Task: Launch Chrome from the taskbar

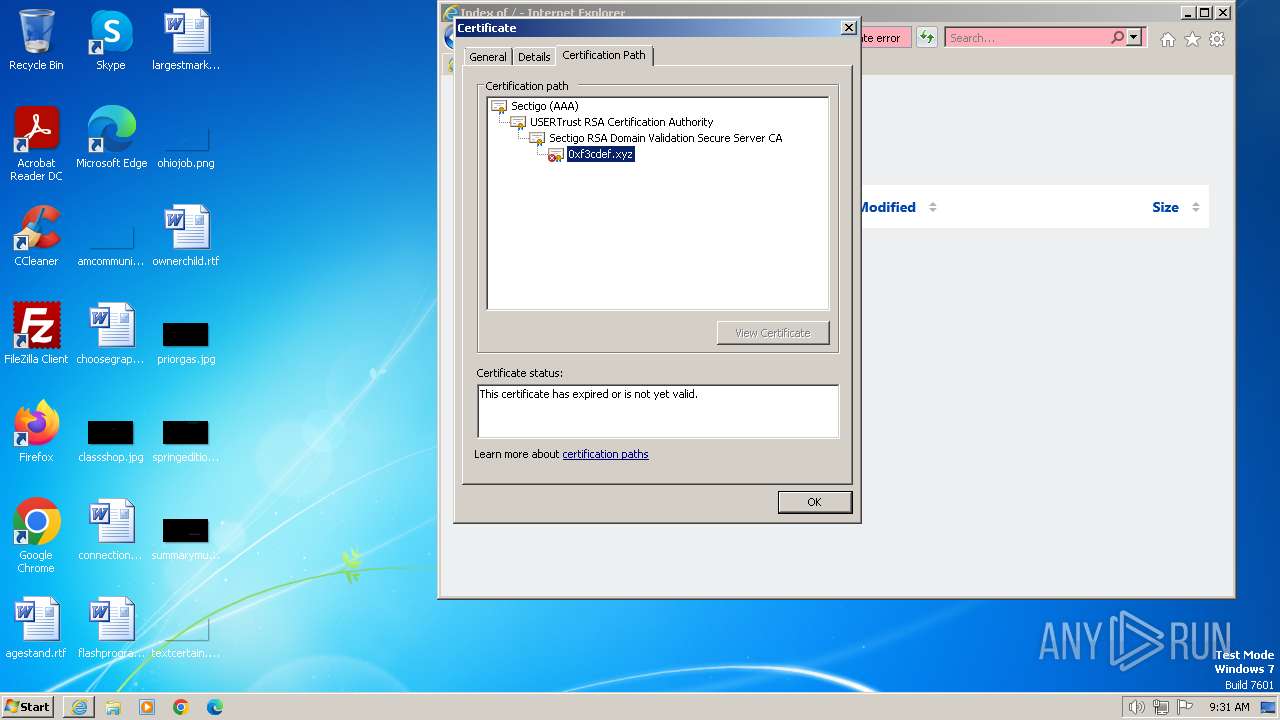Action: coord(181,707)
